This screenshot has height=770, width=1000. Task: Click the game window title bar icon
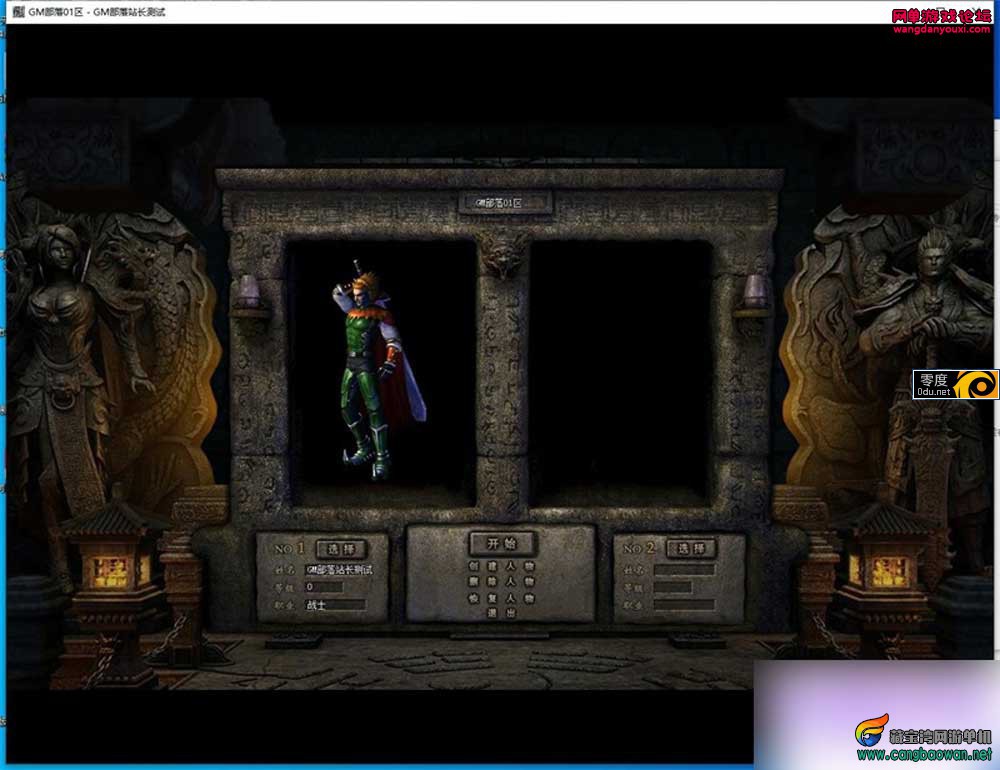click(19, 11)
